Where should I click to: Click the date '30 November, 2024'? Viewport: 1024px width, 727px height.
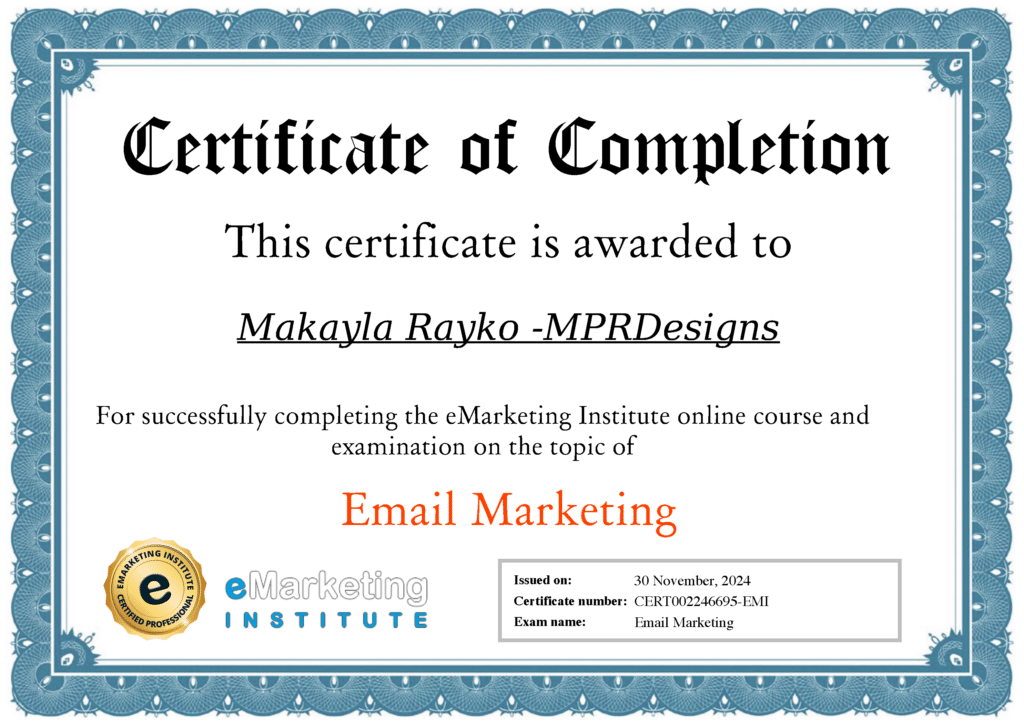[692, 581]
